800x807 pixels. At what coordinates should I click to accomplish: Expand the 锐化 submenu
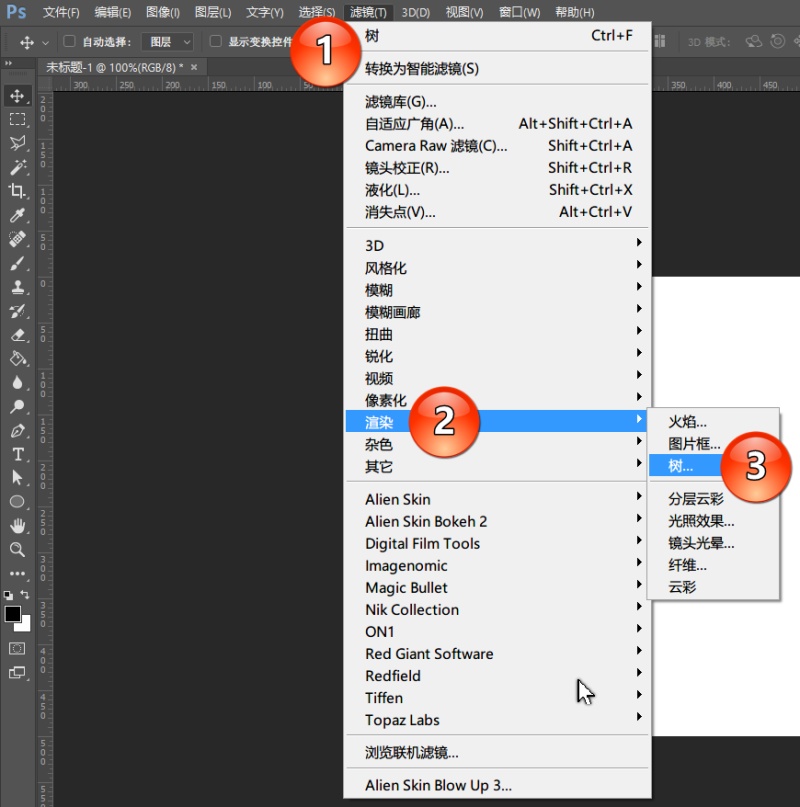[497, 356]
